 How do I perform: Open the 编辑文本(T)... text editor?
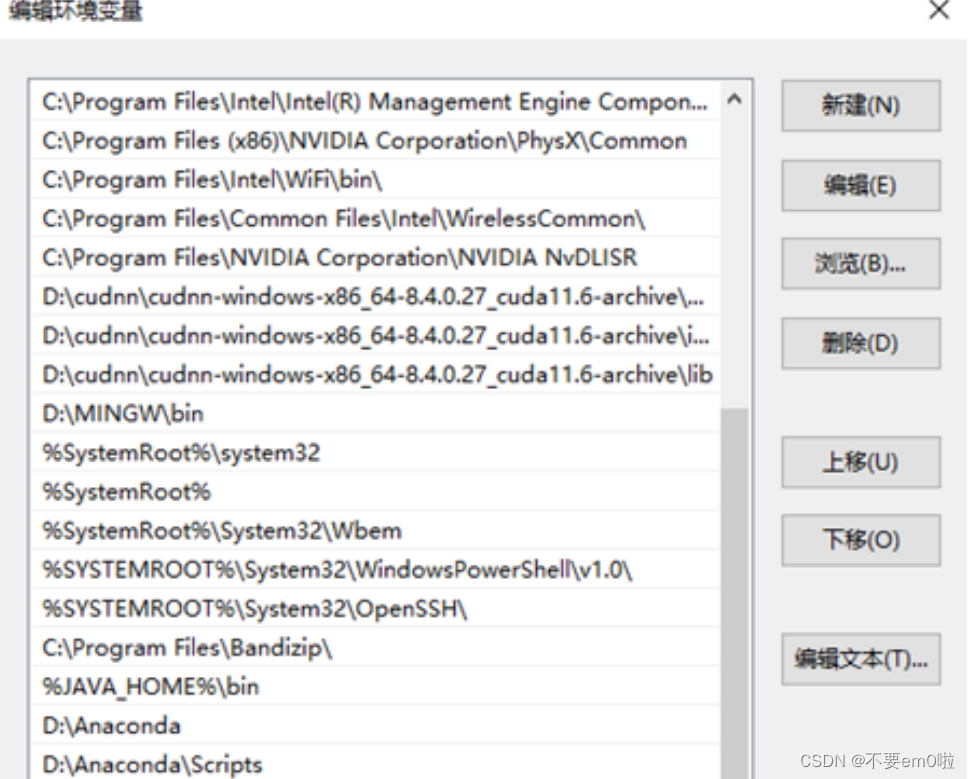861,659
